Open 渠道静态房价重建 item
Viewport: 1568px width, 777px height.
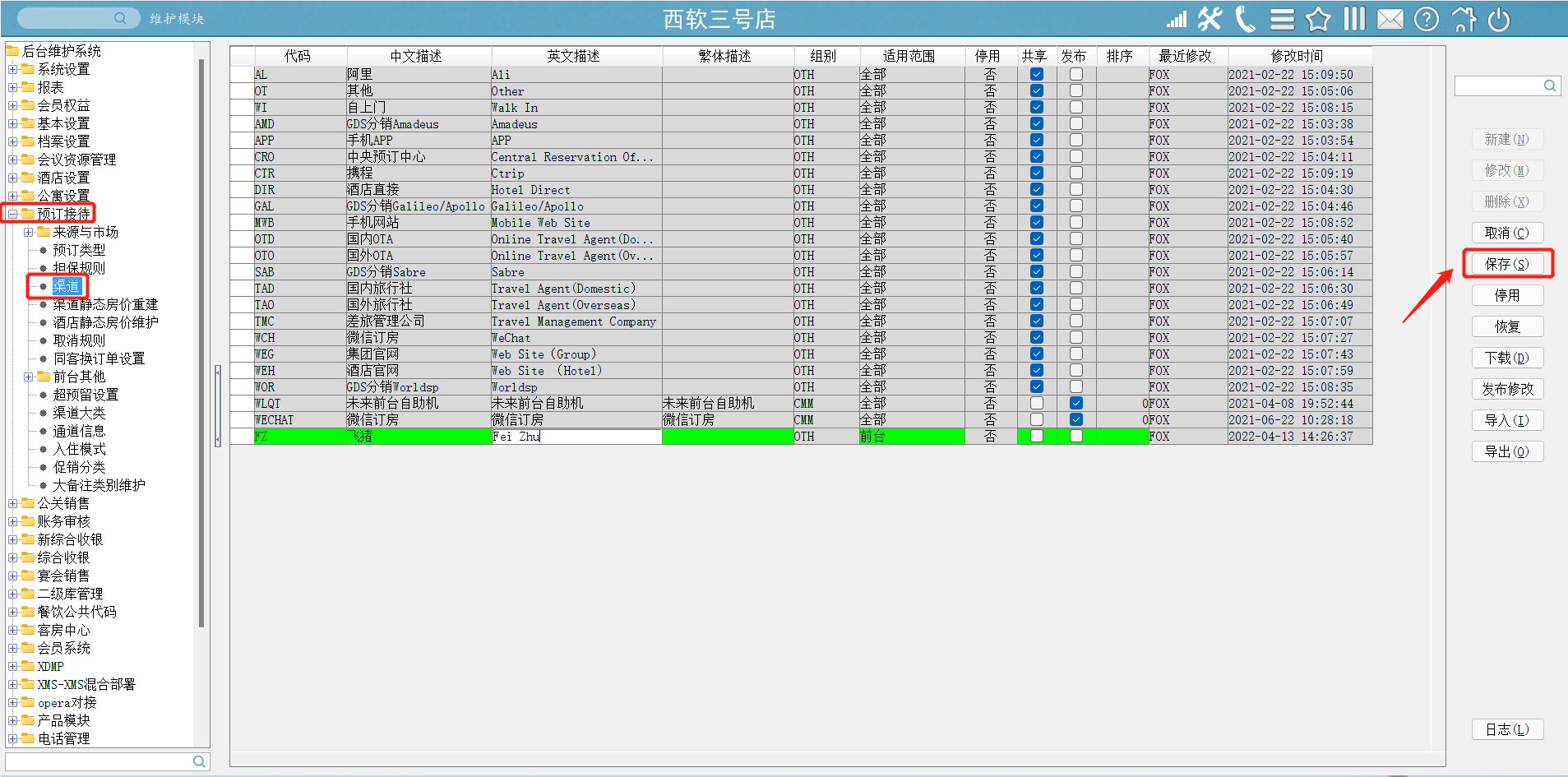click(x=105, y=304)
